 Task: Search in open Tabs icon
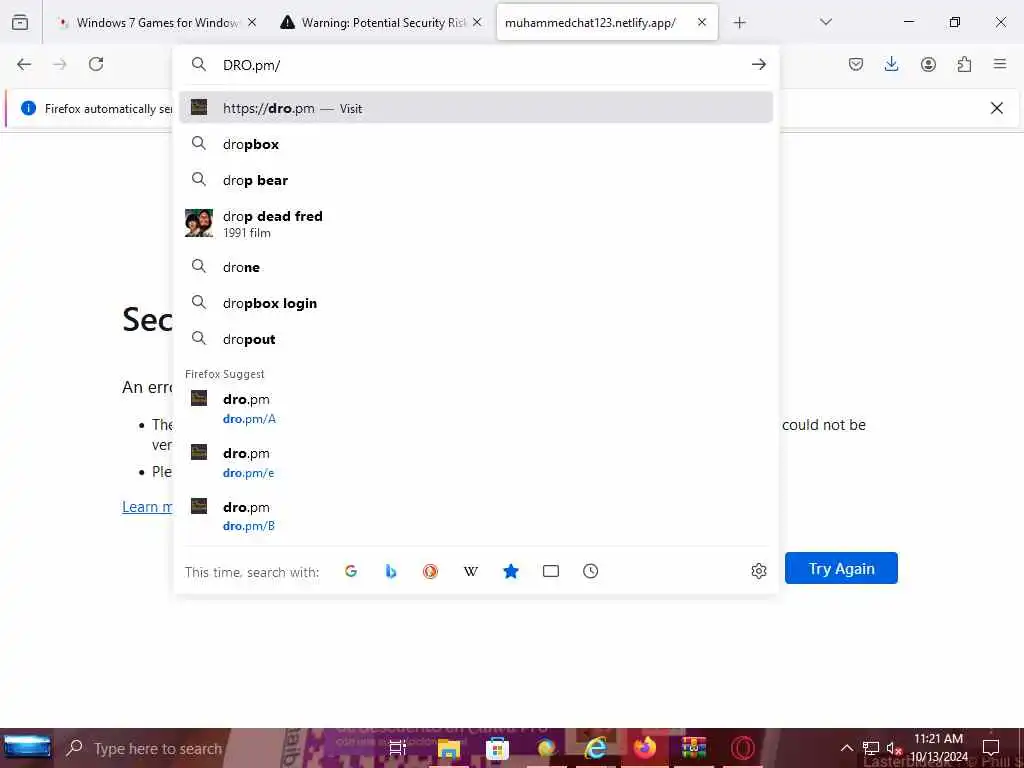coord(551,571)
